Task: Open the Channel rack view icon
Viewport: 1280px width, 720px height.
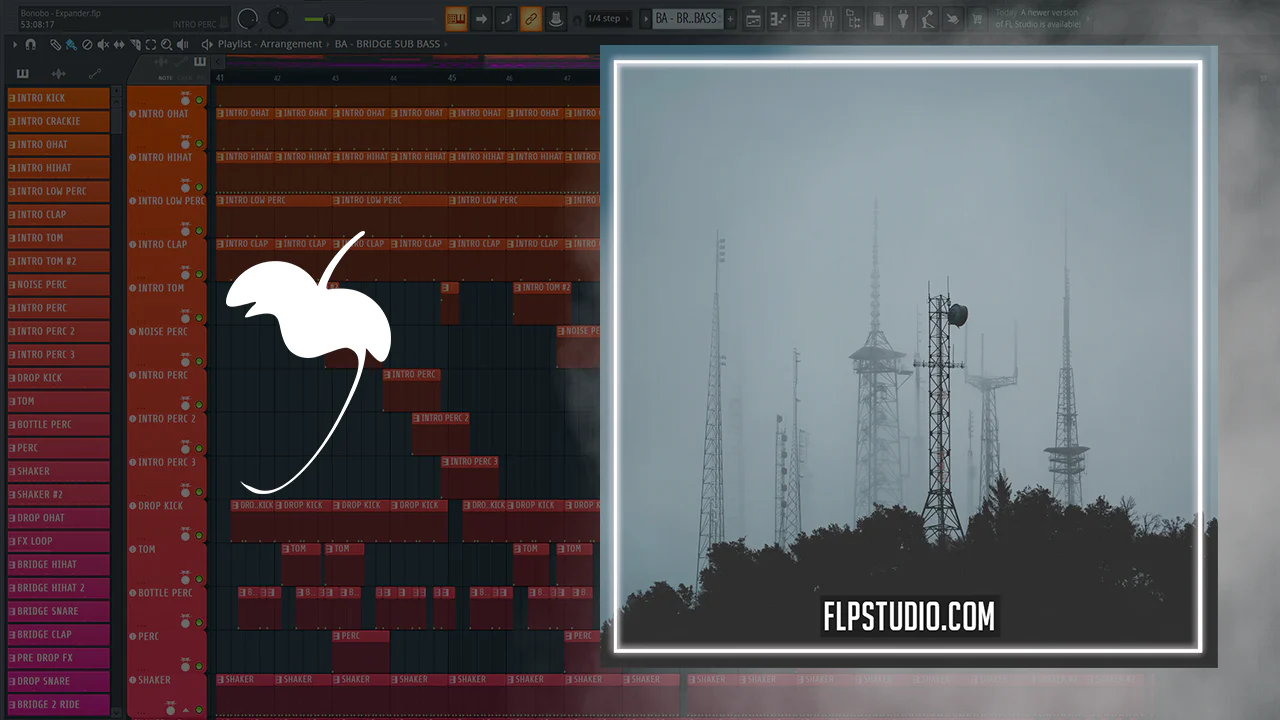Action: coord(803,18)
